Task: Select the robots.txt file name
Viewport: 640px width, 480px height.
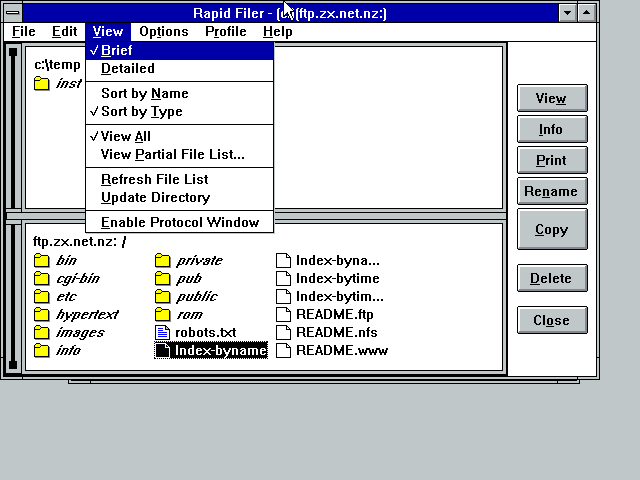Action: [x=205, y=332]
